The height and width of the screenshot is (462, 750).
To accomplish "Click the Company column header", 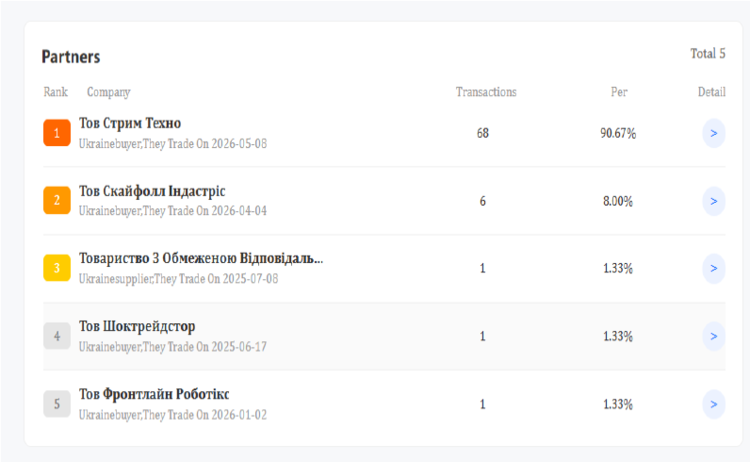I will [x=109, y=92].
